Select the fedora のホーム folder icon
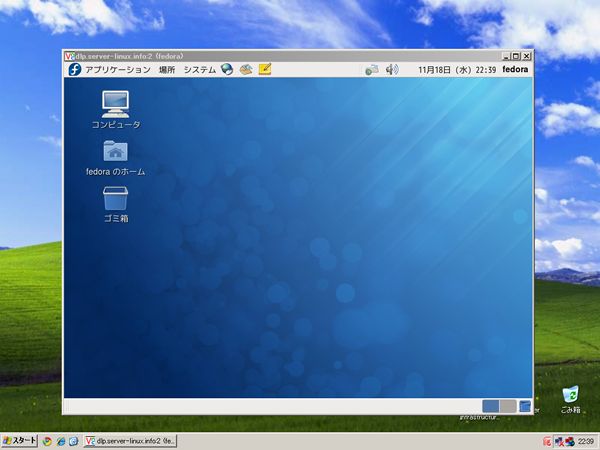 pos(116,158)
